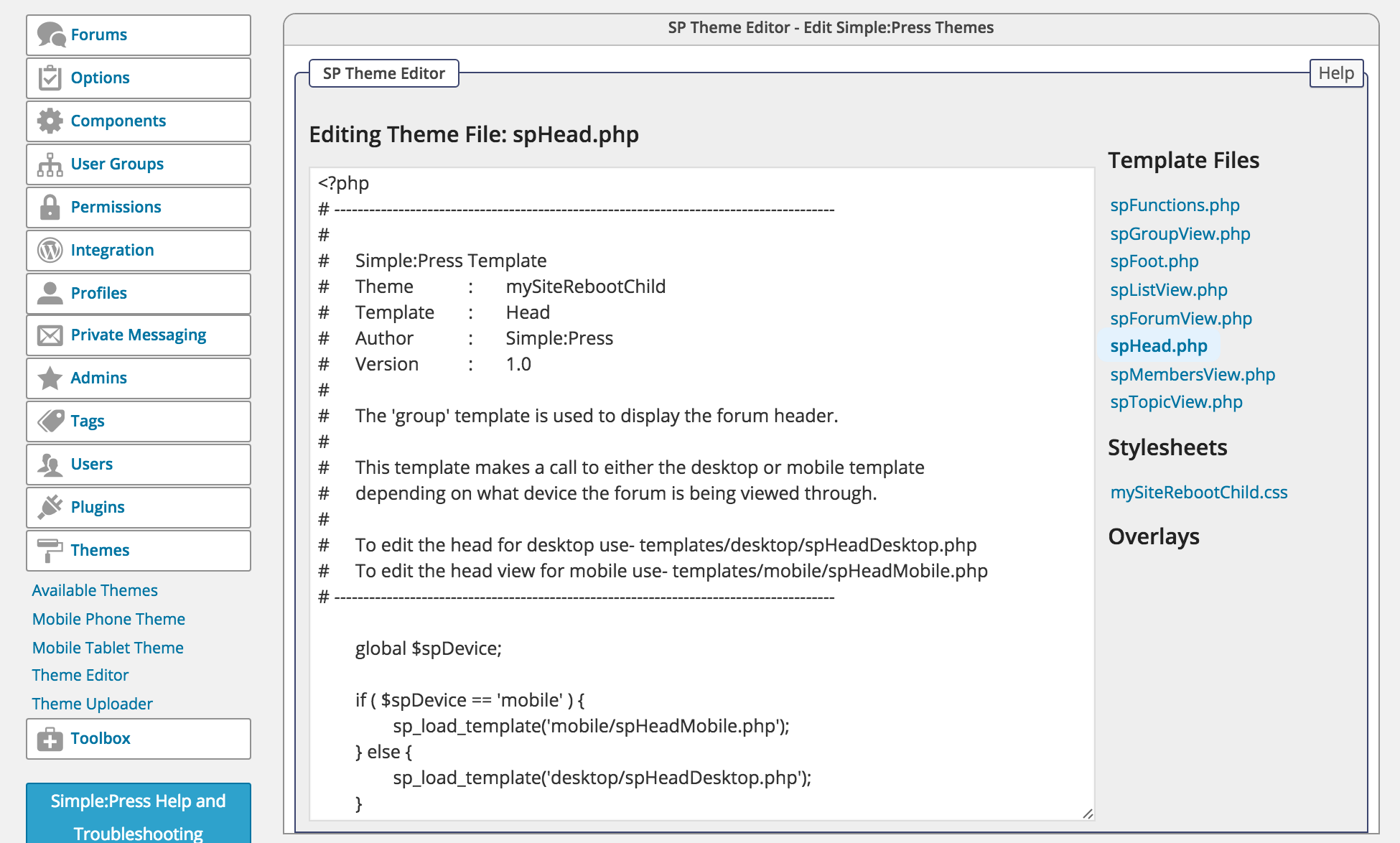Open the Admins menu label
Image resolution: width=1400 pixels, height=843 pixels.
click(x=99, y=378)
